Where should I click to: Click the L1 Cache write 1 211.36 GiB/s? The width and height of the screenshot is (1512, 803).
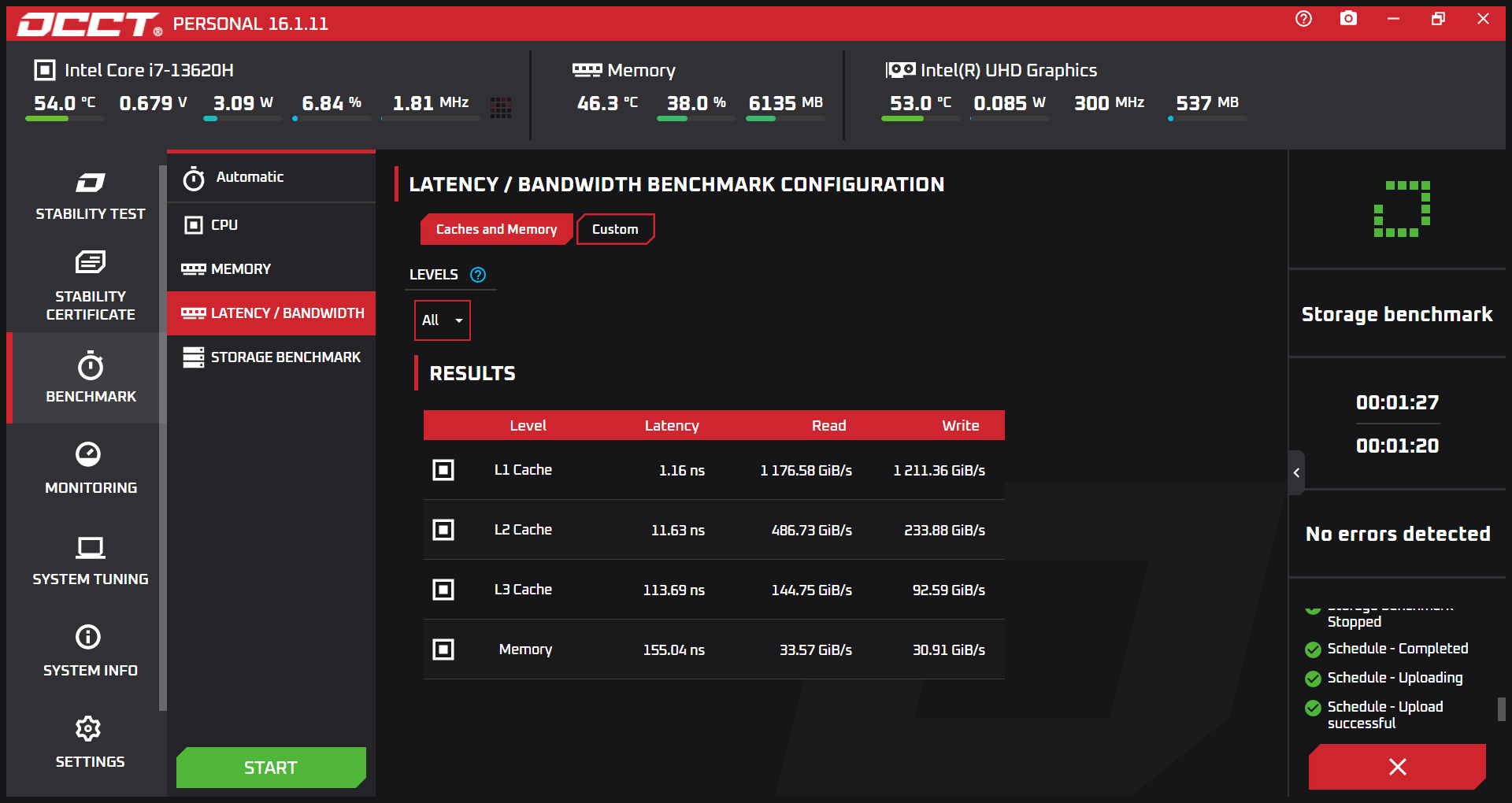[939, 470]
